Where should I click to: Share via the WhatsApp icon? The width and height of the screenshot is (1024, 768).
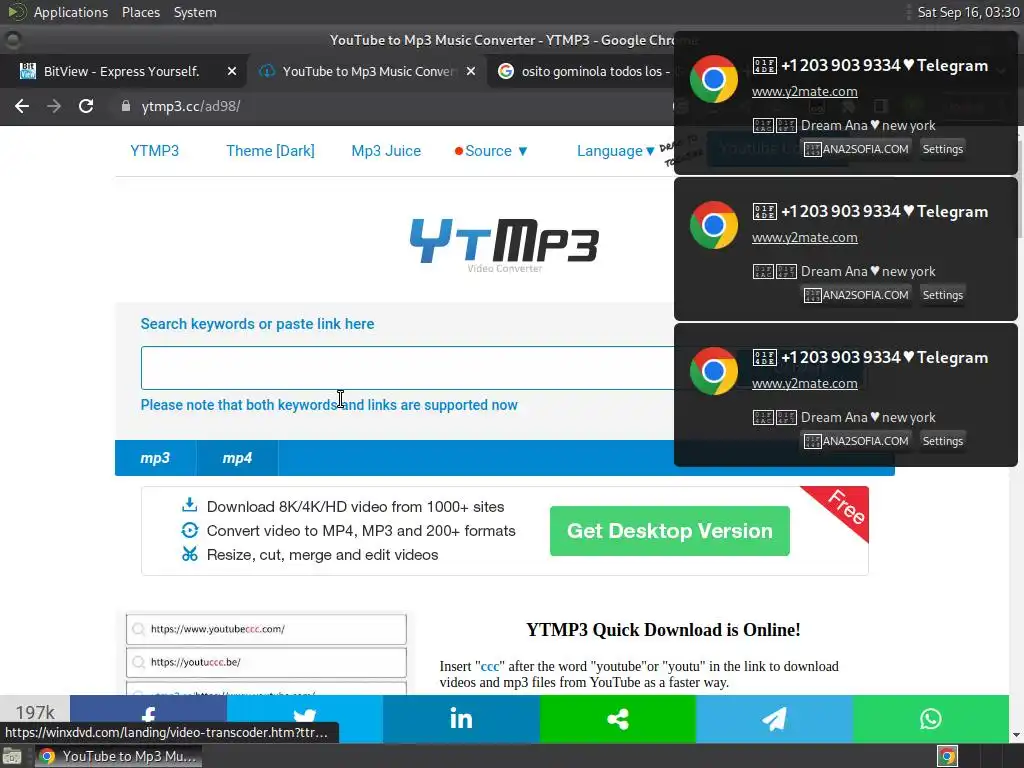click(931, 719)
